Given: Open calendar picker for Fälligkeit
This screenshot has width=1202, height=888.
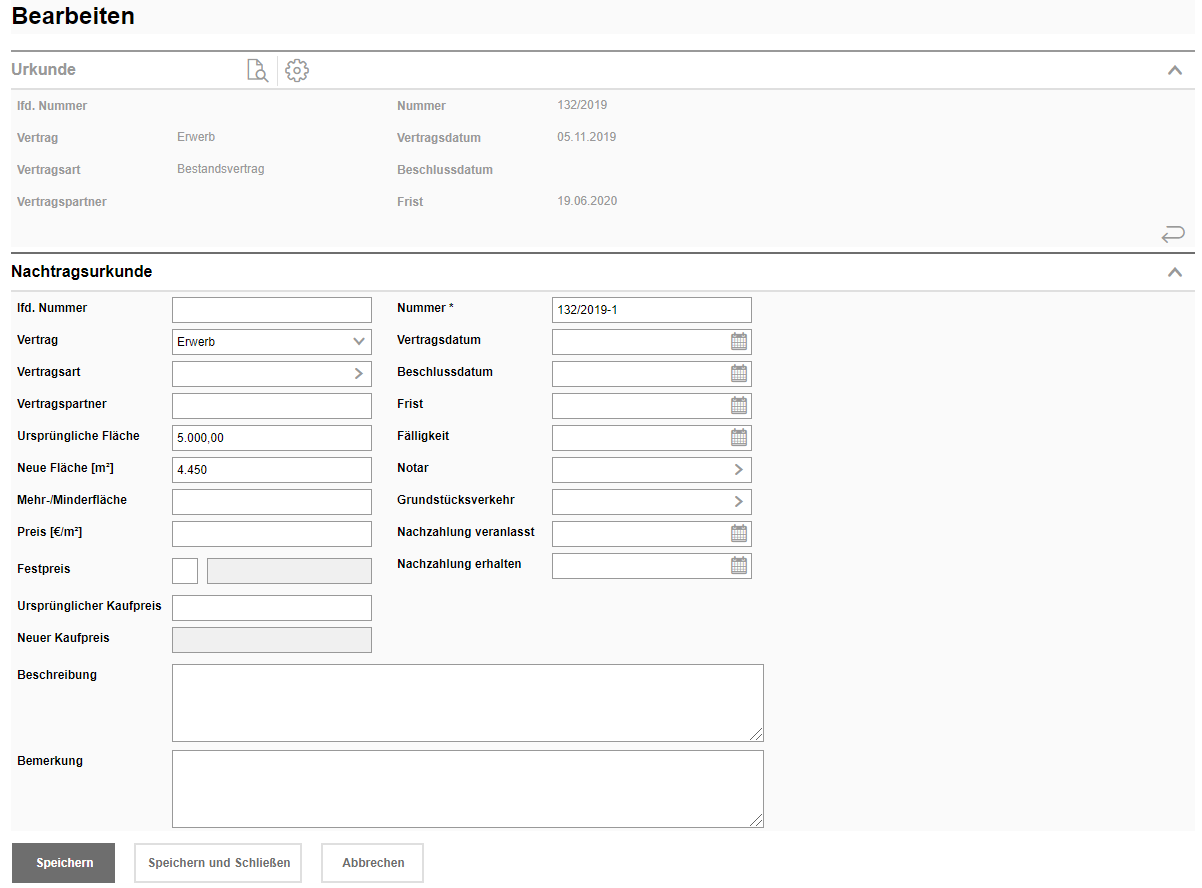Looking at the screenshot, I should (x=739, y=437).
